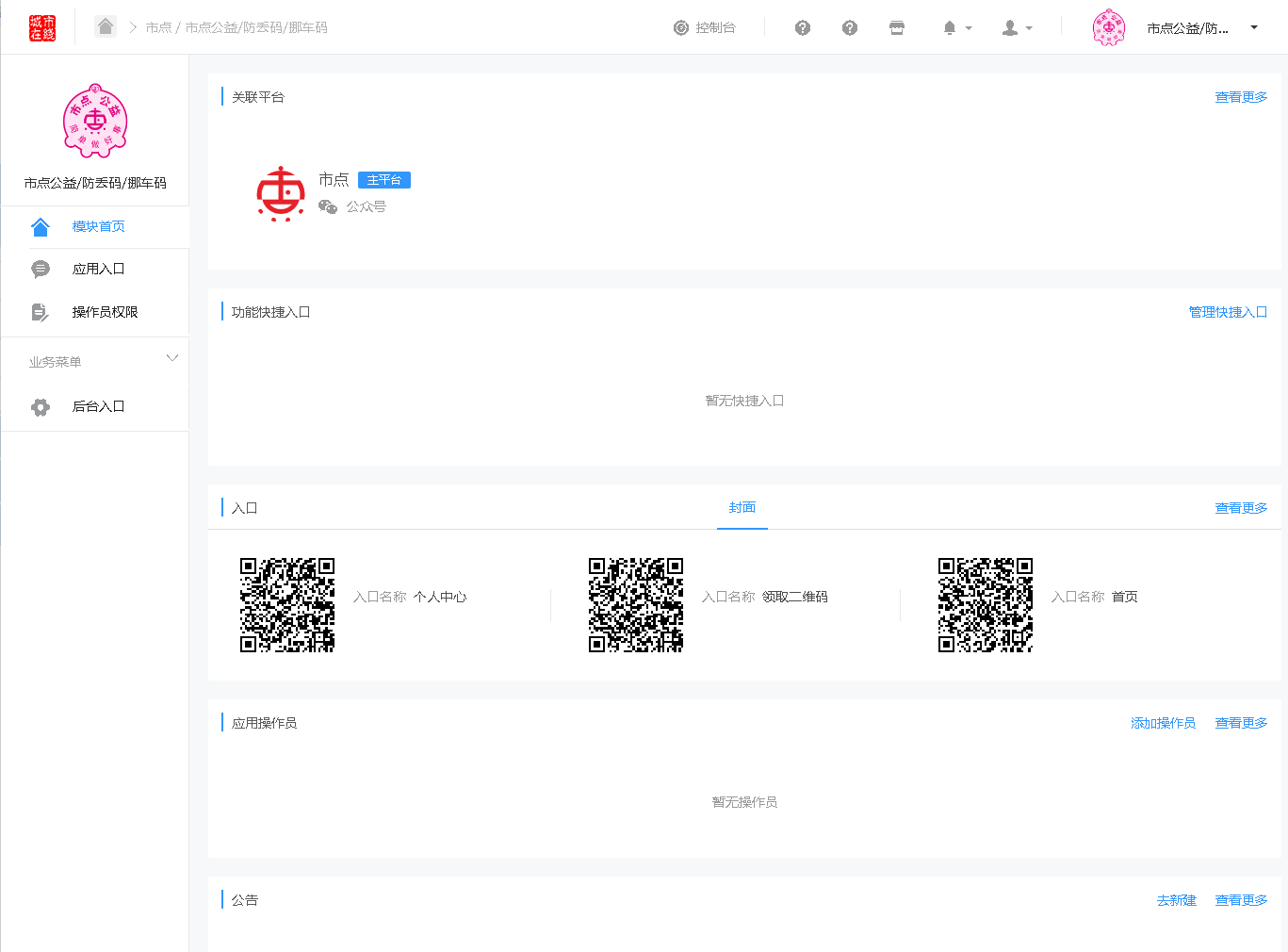
Task: Click the chat bubble icon beside 应用入口
Action: click(41, 270)
